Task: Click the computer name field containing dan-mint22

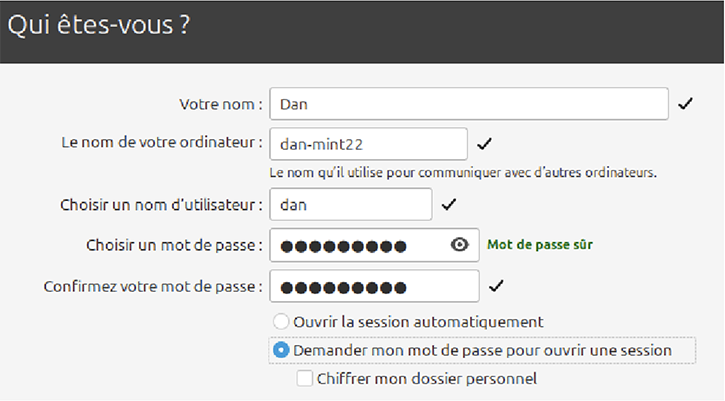Action: click(370, 143)
